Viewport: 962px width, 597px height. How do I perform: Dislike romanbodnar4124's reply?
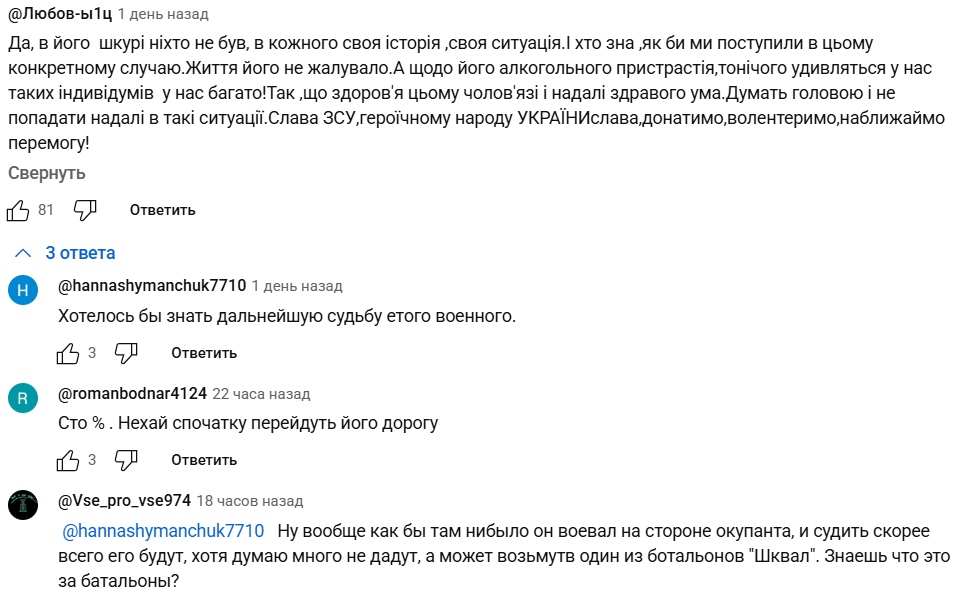(x=126, y=460)
